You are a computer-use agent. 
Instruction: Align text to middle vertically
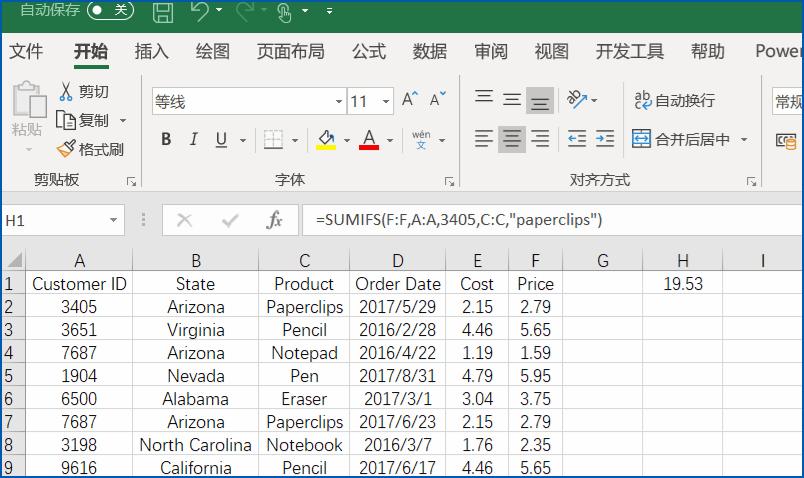click(x=512, y=99)
